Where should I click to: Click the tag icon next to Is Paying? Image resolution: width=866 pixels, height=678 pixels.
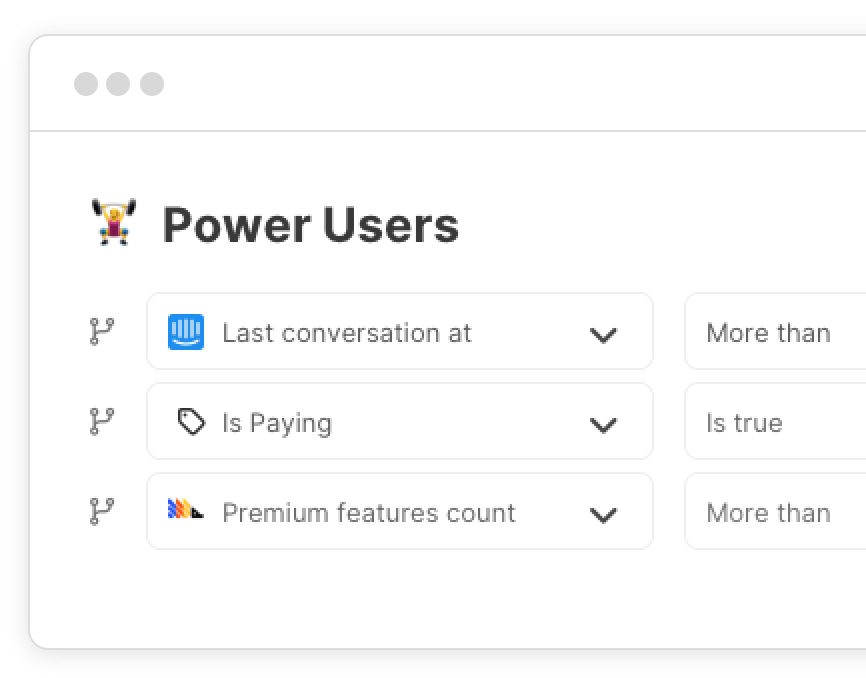tap(190, 422)
